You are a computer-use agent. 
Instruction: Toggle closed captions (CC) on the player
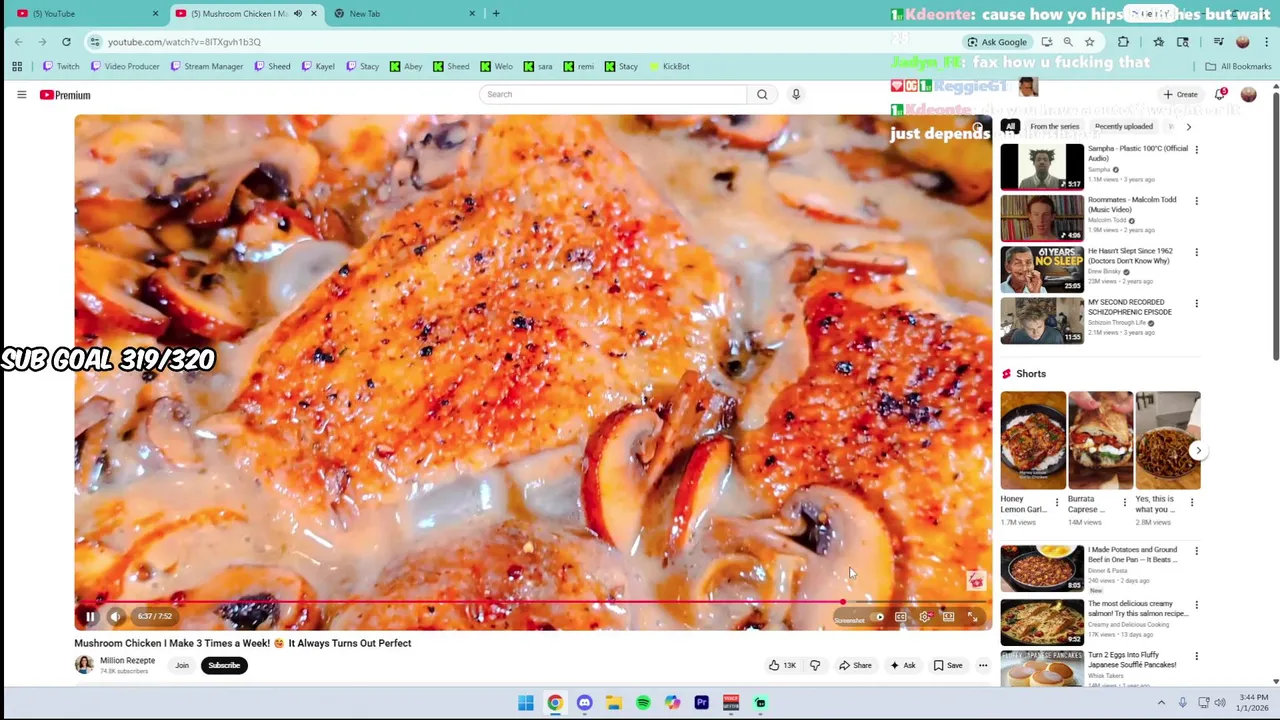pos(901,617)
